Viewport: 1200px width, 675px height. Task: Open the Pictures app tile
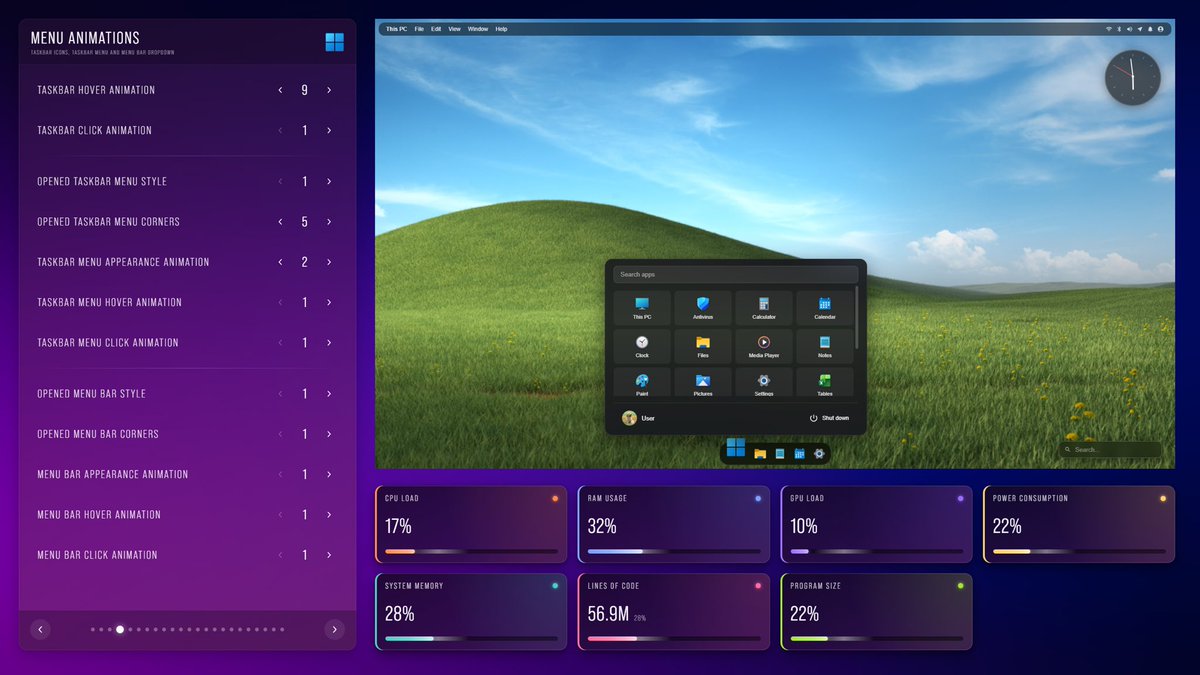pyautogui.click(x=703, y=383)
